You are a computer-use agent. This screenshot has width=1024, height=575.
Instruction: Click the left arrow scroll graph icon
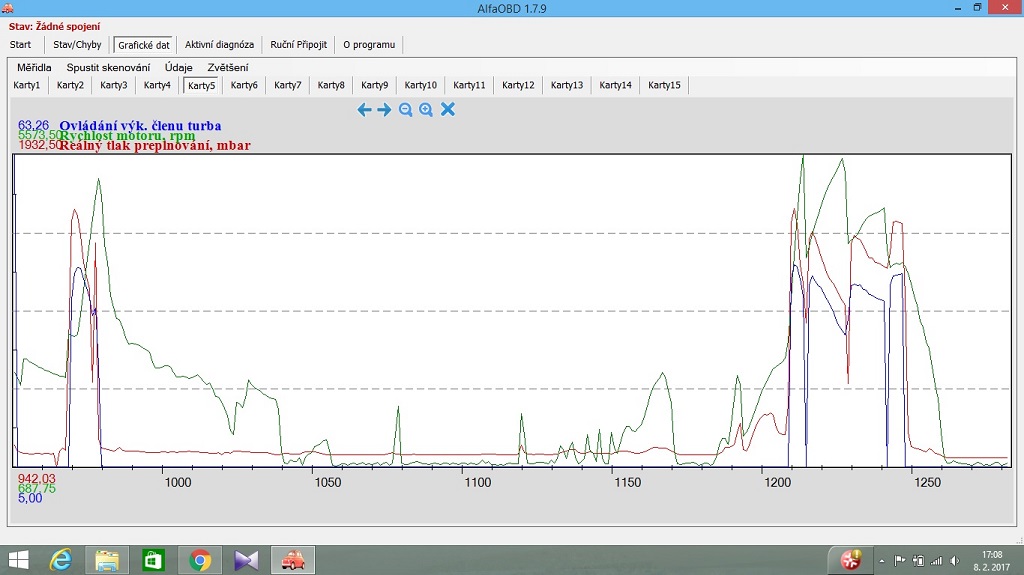tap(364, 110)
